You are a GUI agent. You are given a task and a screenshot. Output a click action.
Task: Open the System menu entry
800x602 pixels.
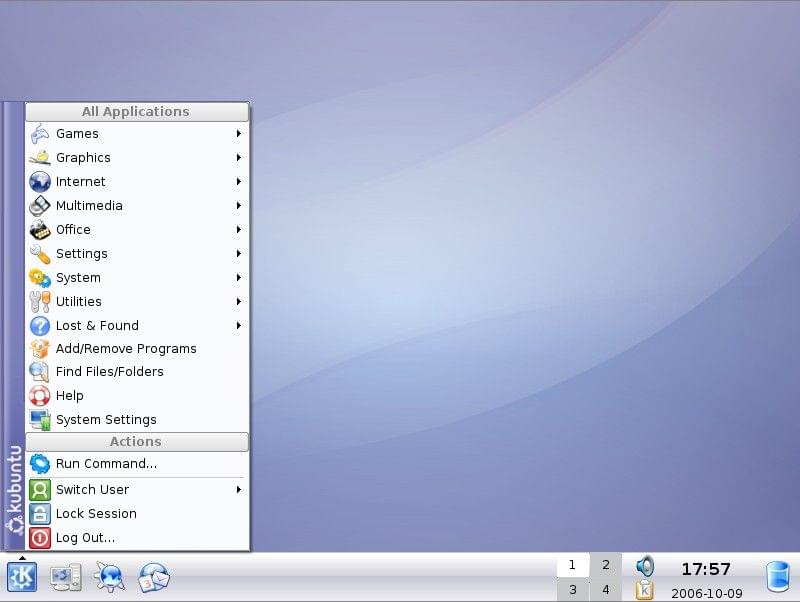137,278
